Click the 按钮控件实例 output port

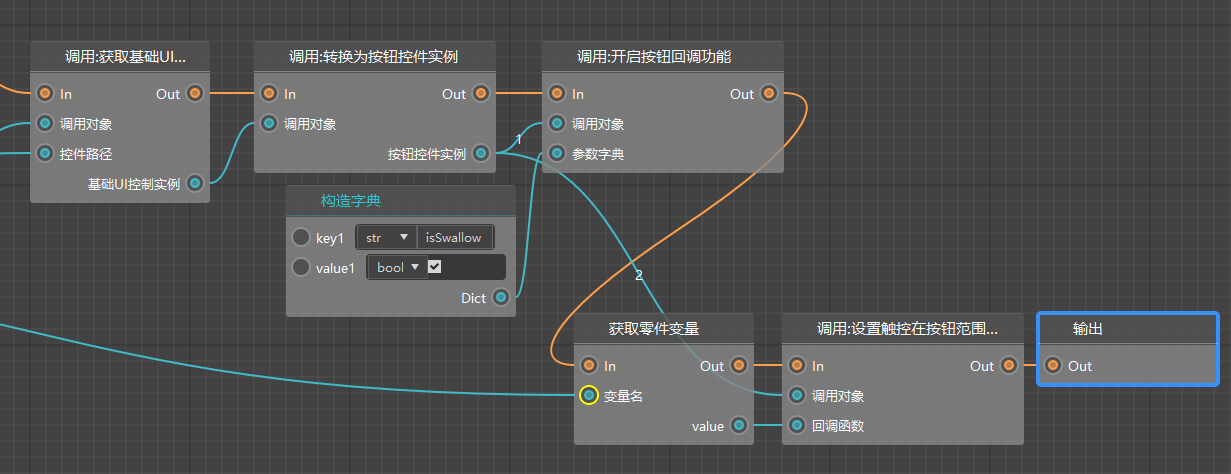pos(481,154)
